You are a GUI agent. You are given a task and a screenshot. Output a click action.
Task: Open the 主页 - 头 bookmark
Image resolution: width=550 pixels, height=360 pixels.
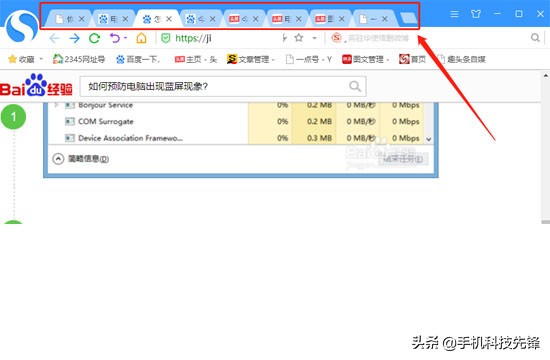click(x=196, y=59)
